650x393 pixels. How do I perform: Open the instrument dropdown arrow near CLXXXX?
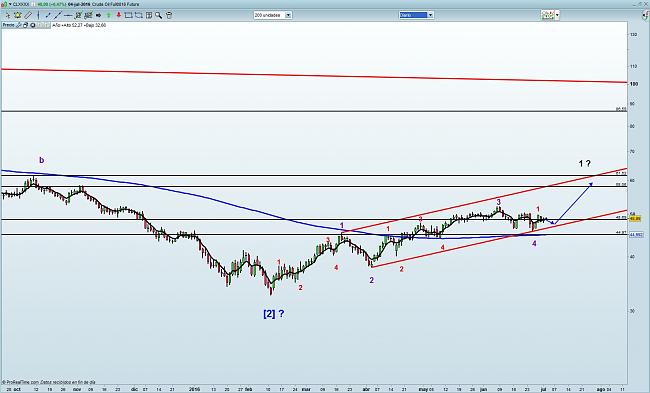coord(10,5)
